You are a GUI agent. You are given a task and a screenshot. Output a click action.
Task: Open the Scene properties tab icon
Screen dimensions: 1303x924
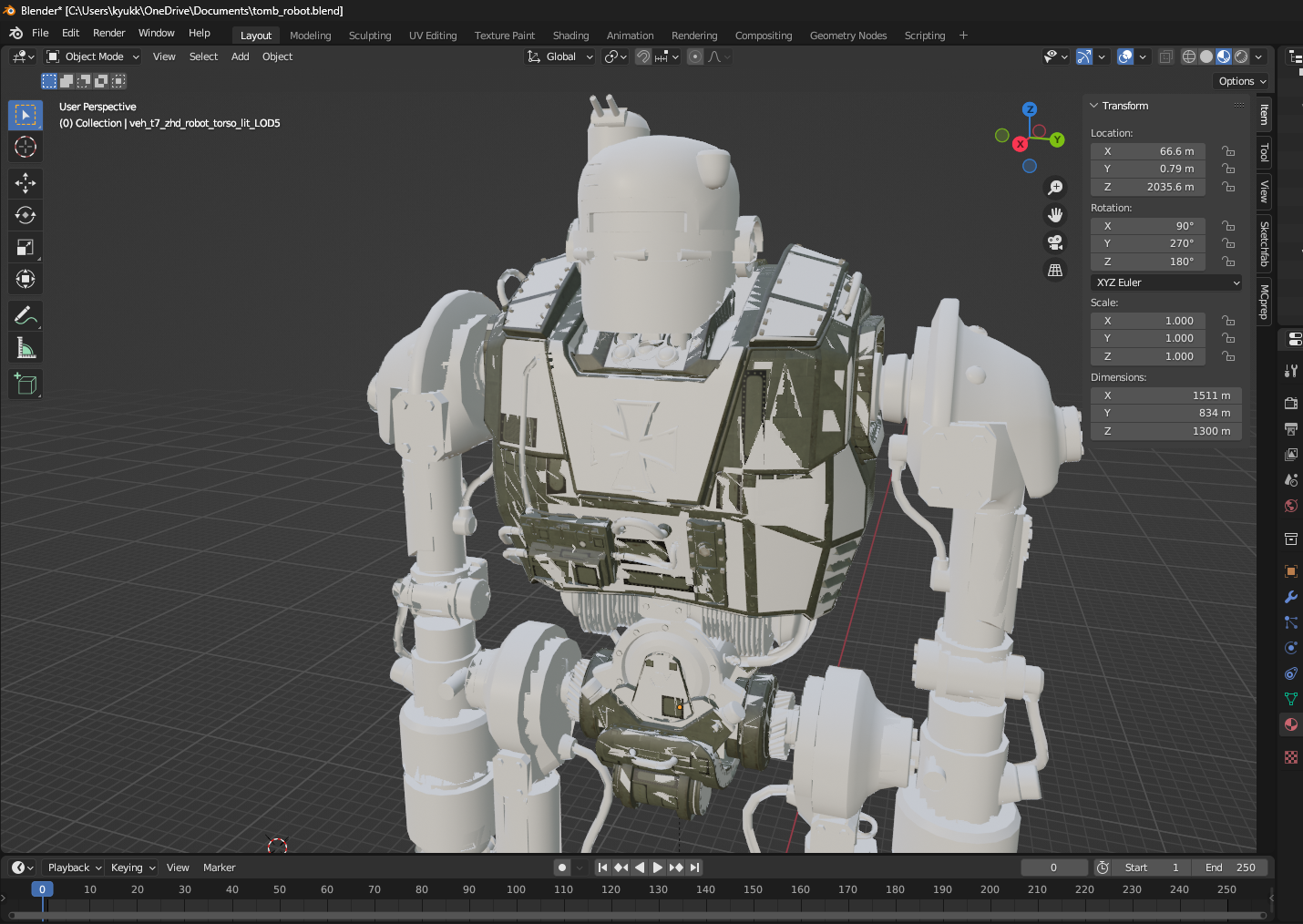pyautogui.click(x=1291, y=479)
